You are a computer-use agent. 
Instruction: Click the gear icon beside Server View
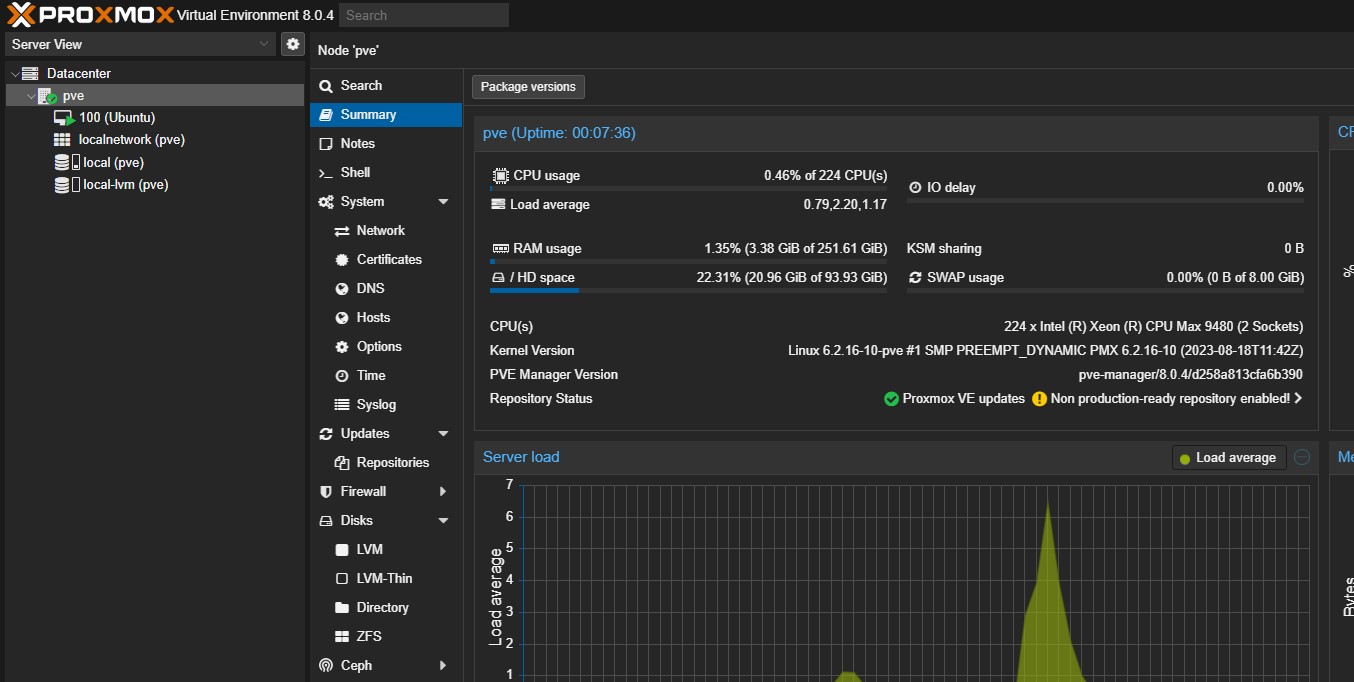coord(292,44)
